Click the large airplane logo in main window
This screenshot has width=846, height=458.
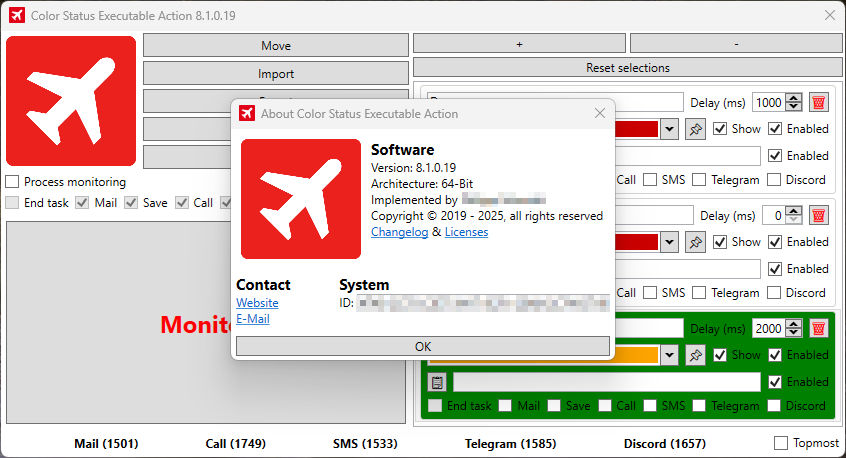tap(71, 101)
